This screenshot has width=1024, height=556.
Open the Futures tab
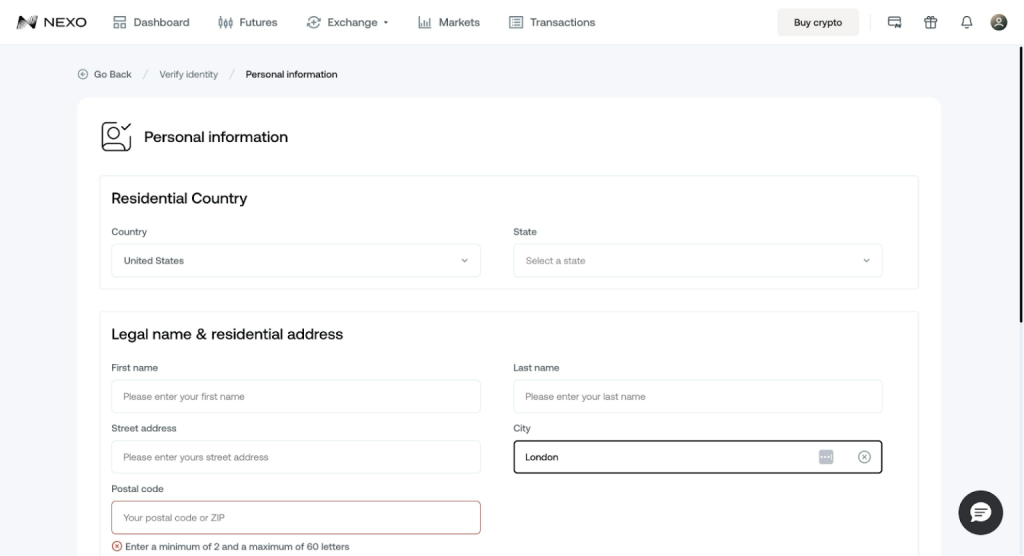[247, 22]
